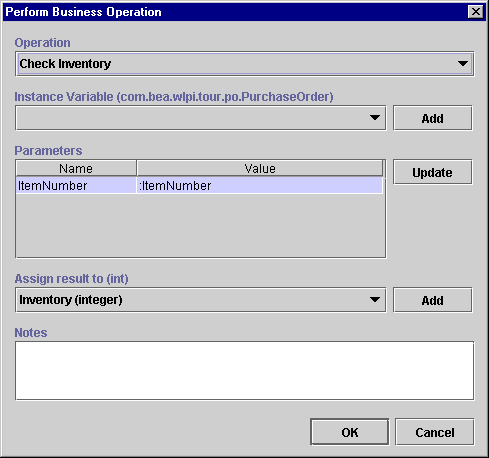Screen dimensions: 489x458
Task: Click the Perform Business Operation title bar
Action: 233,12
